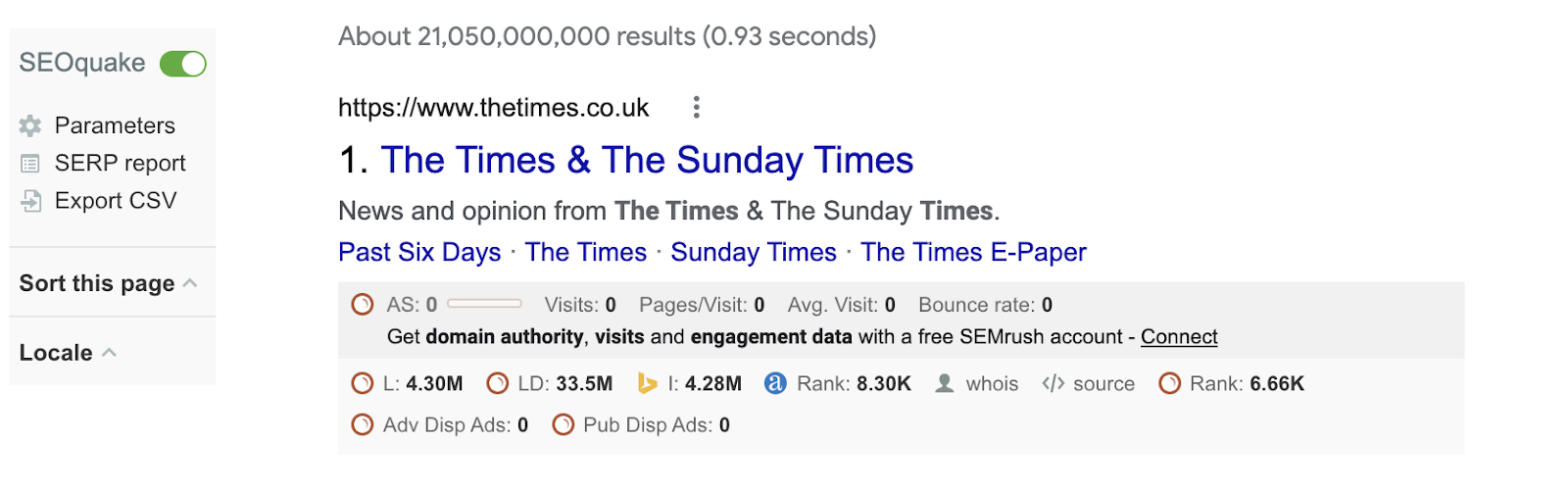Screen dimensions: 1568x492
Task: Open the SERP report icon
Action: click(30, 164)
